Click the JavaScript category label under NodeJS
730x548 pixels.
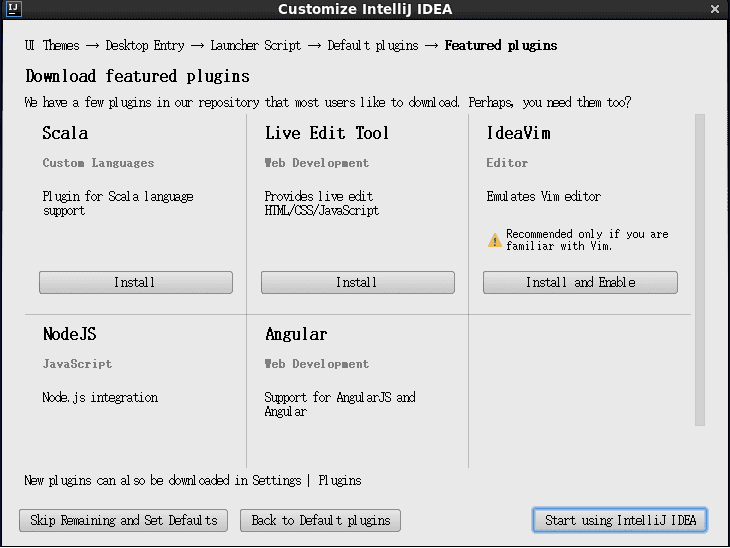[77, 364]
